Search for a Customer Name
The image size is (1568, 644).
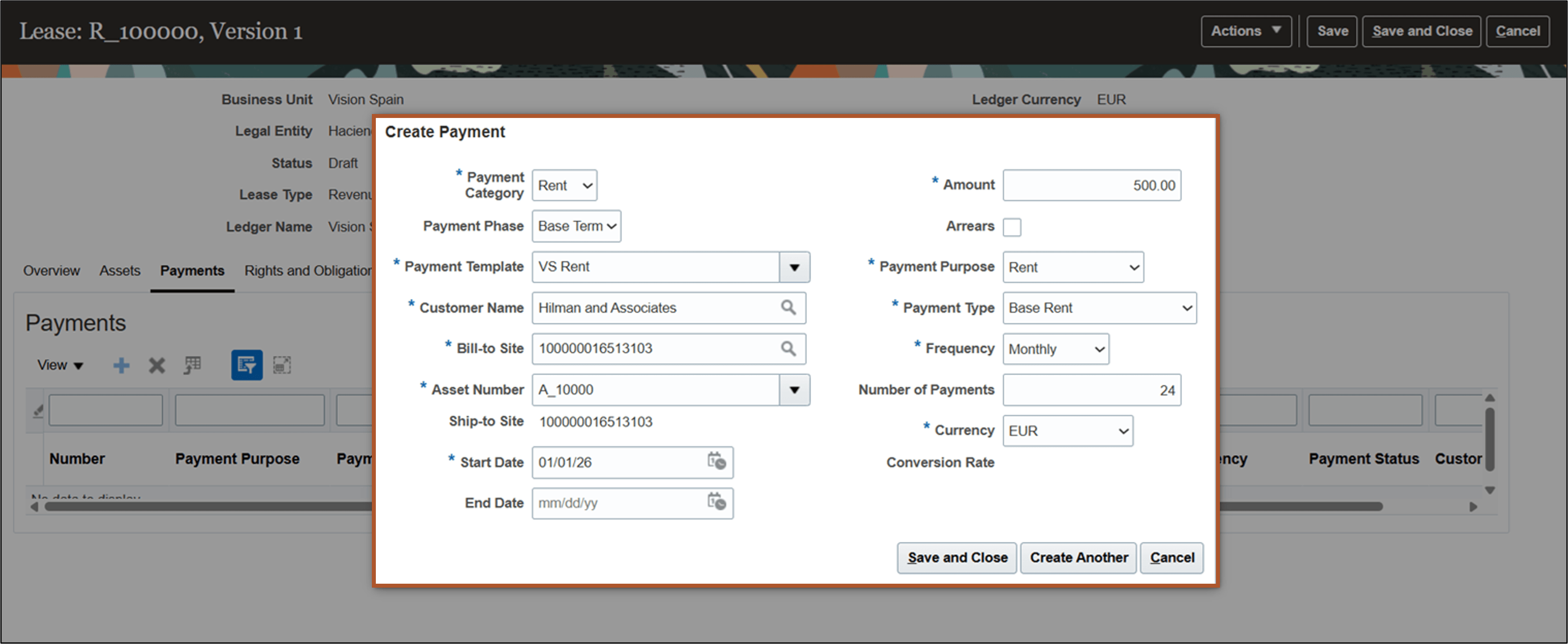click(789, 308)
